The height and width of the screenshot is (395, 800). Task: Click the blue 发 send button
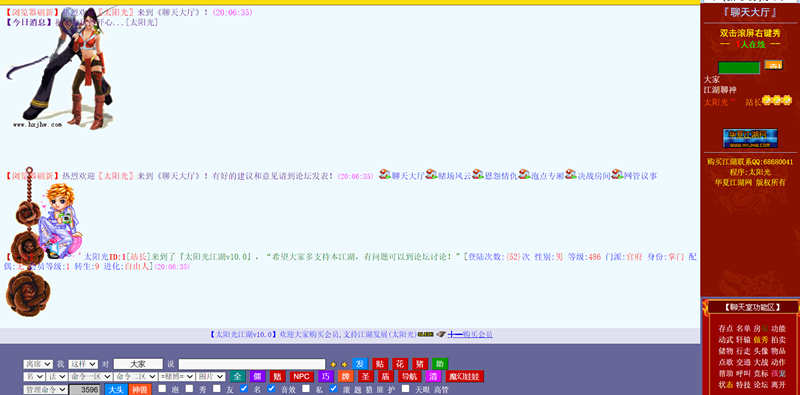(360, 364)
